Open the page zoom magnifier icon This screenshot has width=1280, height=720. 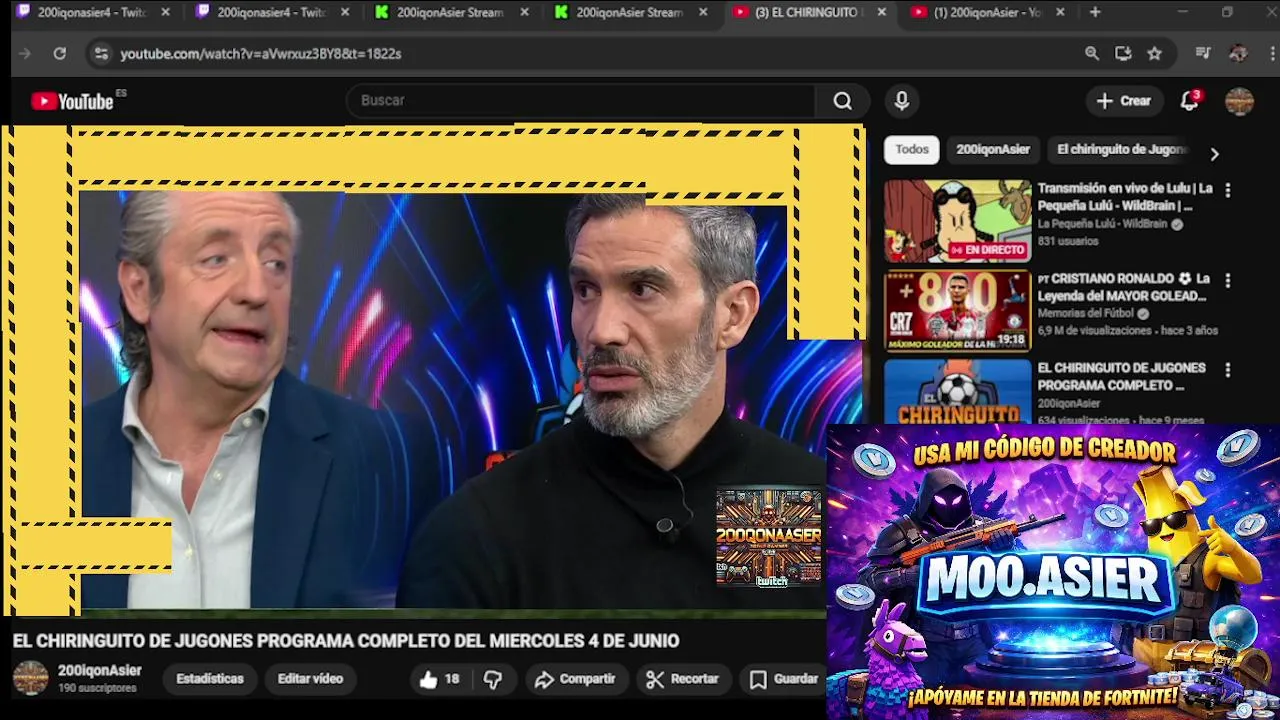1092,54
